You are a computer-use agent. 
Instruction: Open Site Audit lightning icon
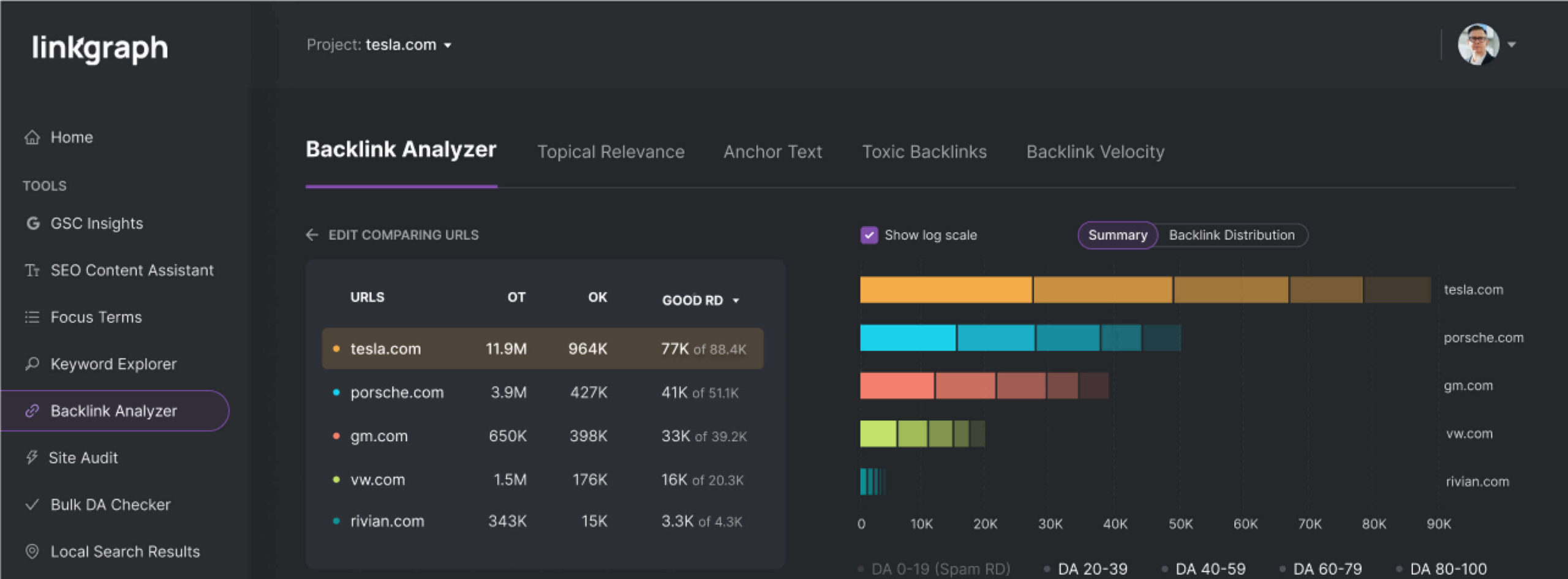[x=31, y=457]
